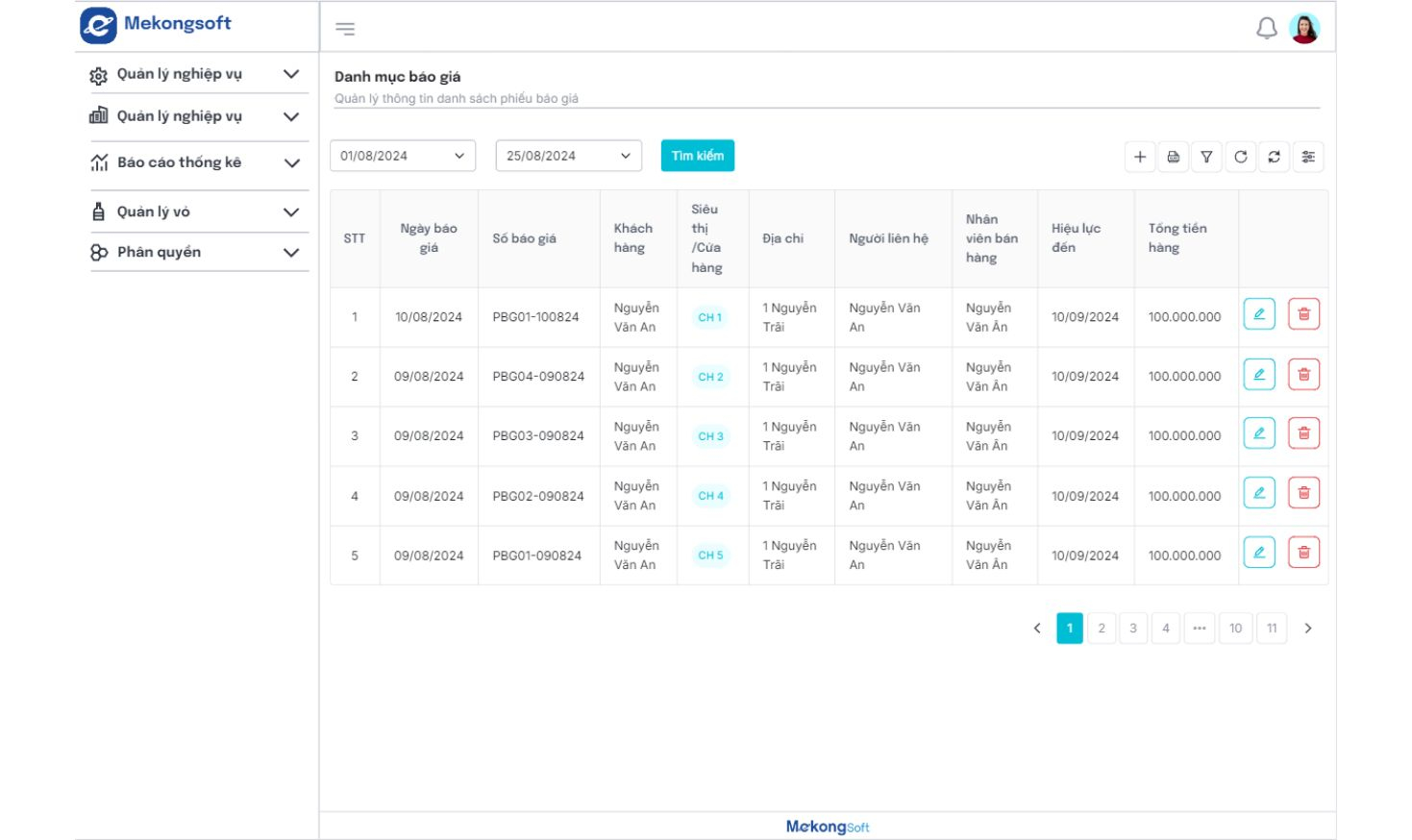Open the column settings sliders icon
The height and width of the screenshot is (840, 1412).
pos(1308,157)
